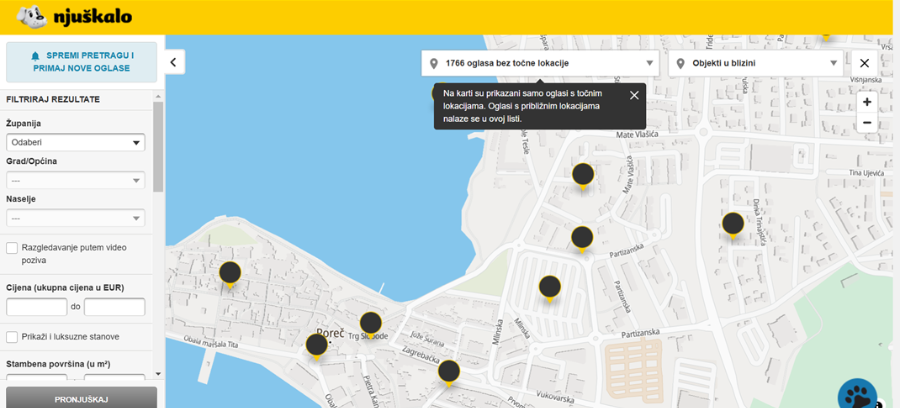Open the Županija dropdown
Screen dimensions: 900x408
[x=76, y=142]
